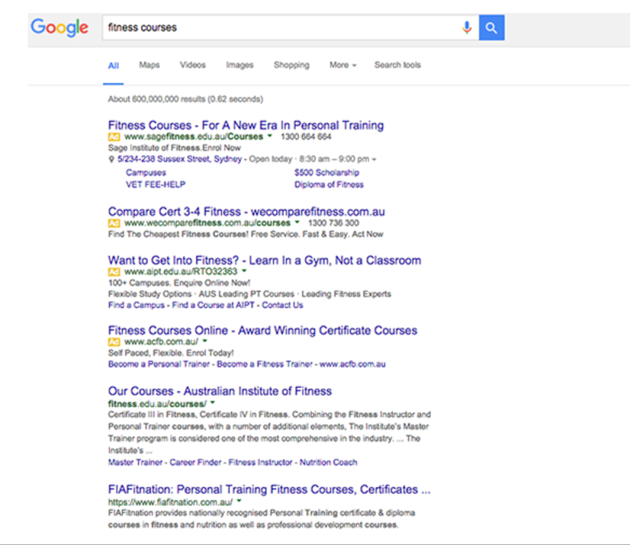Click the Find a Campus sitelink
The width and height of the screenshot is (630, 545).
click(x=136, y=305)
